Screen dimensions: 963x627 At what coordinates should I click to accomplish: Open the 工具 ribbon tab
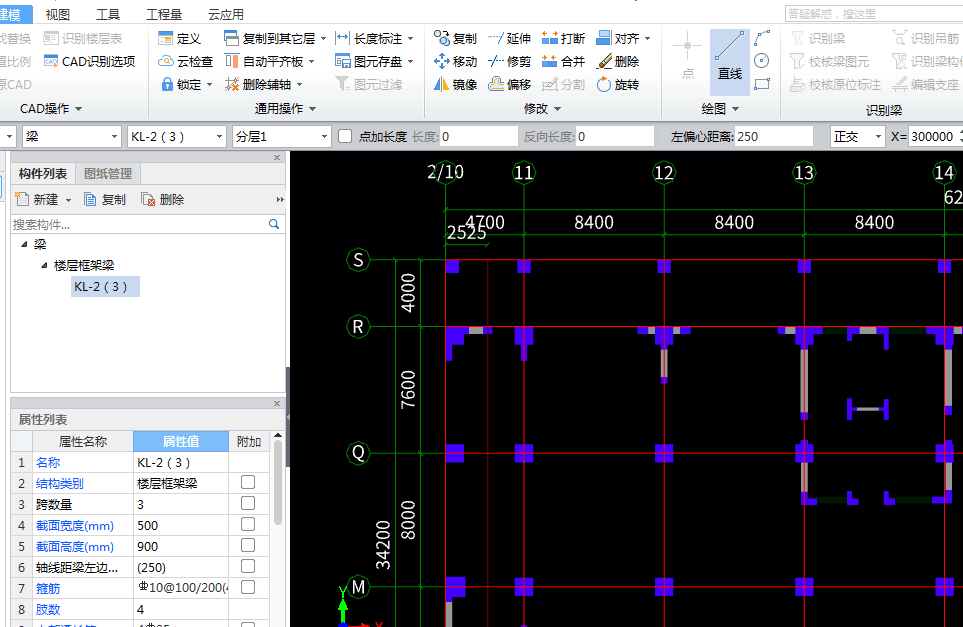(108, 14)
